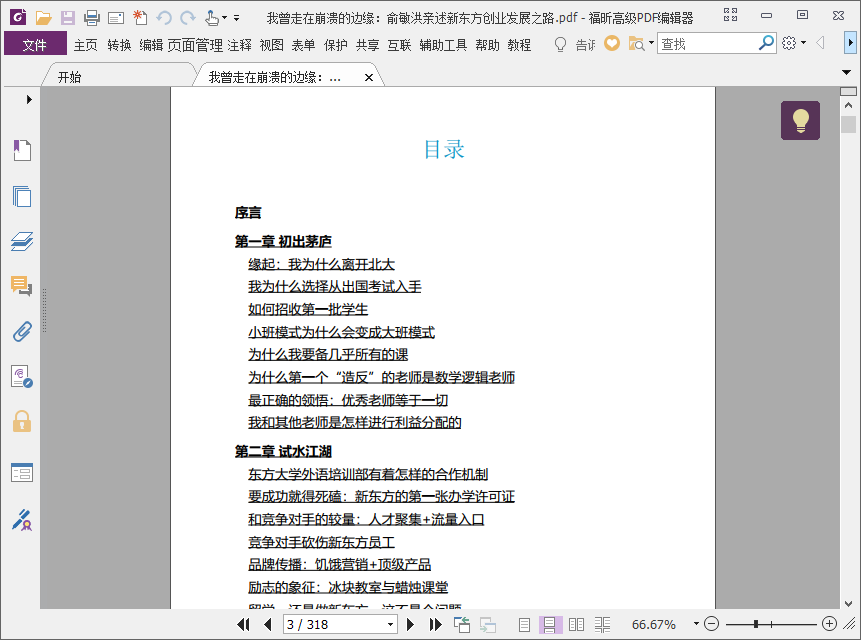Click the Print icon in quick access toolbar
This screenshot has width=861, height=640.
(92, 18)
